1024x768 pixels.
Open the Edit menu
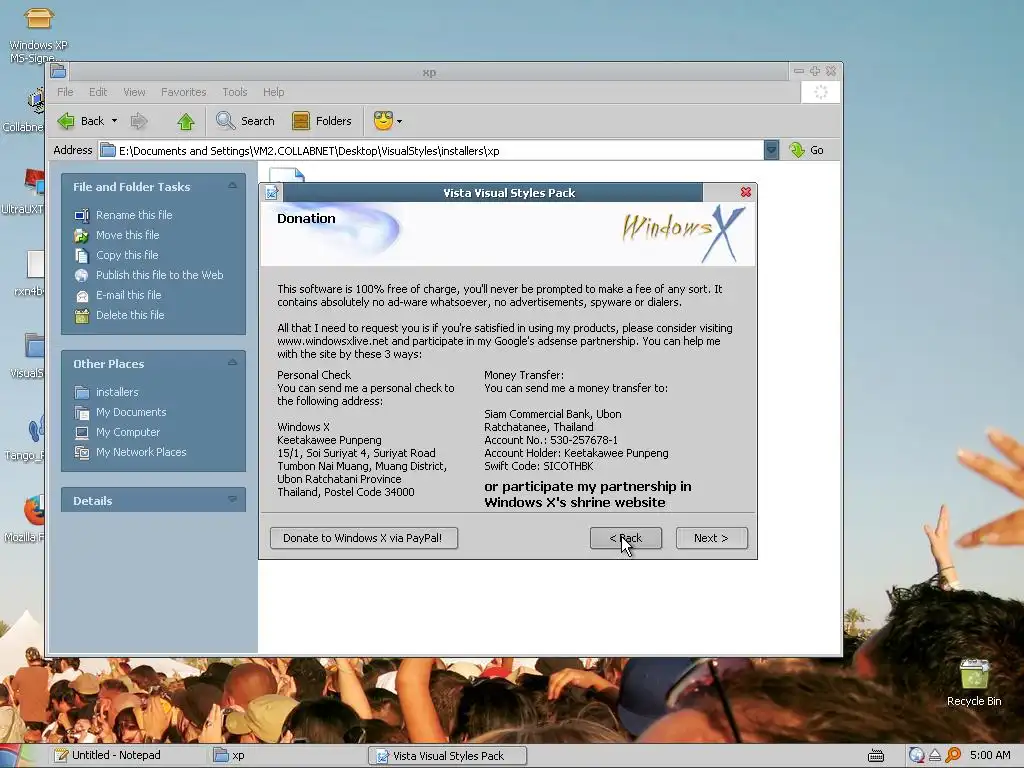pyautogui.click(x=98, y=92)
